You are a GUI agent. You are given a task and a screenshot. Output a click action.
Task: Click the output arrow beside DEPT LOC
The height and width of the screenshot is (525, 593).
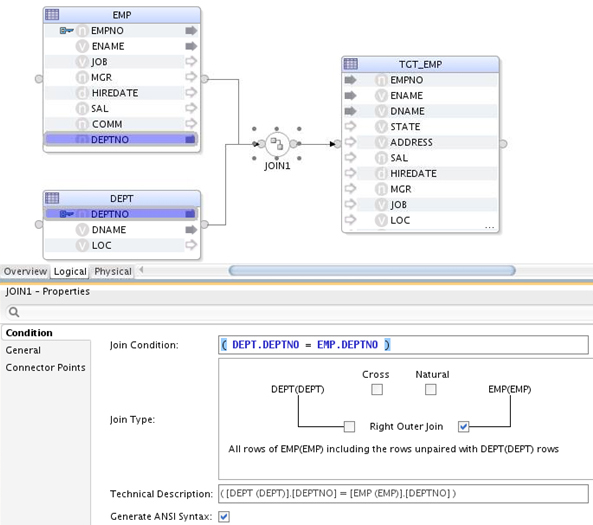tap(191, 245)
